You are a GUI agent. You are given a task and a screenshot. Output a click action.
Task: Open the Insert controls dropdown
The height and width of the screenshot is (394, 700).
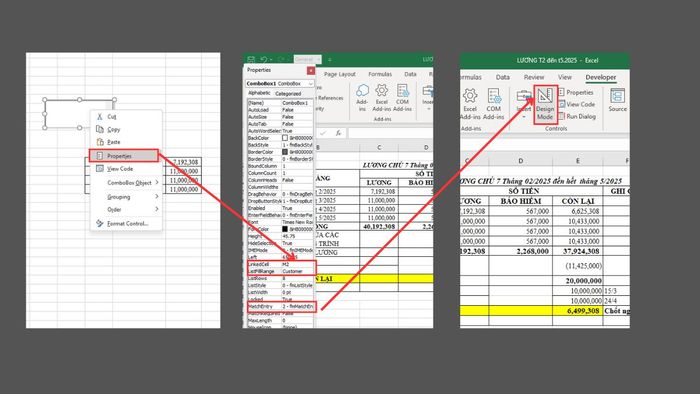tap(524, 104)
